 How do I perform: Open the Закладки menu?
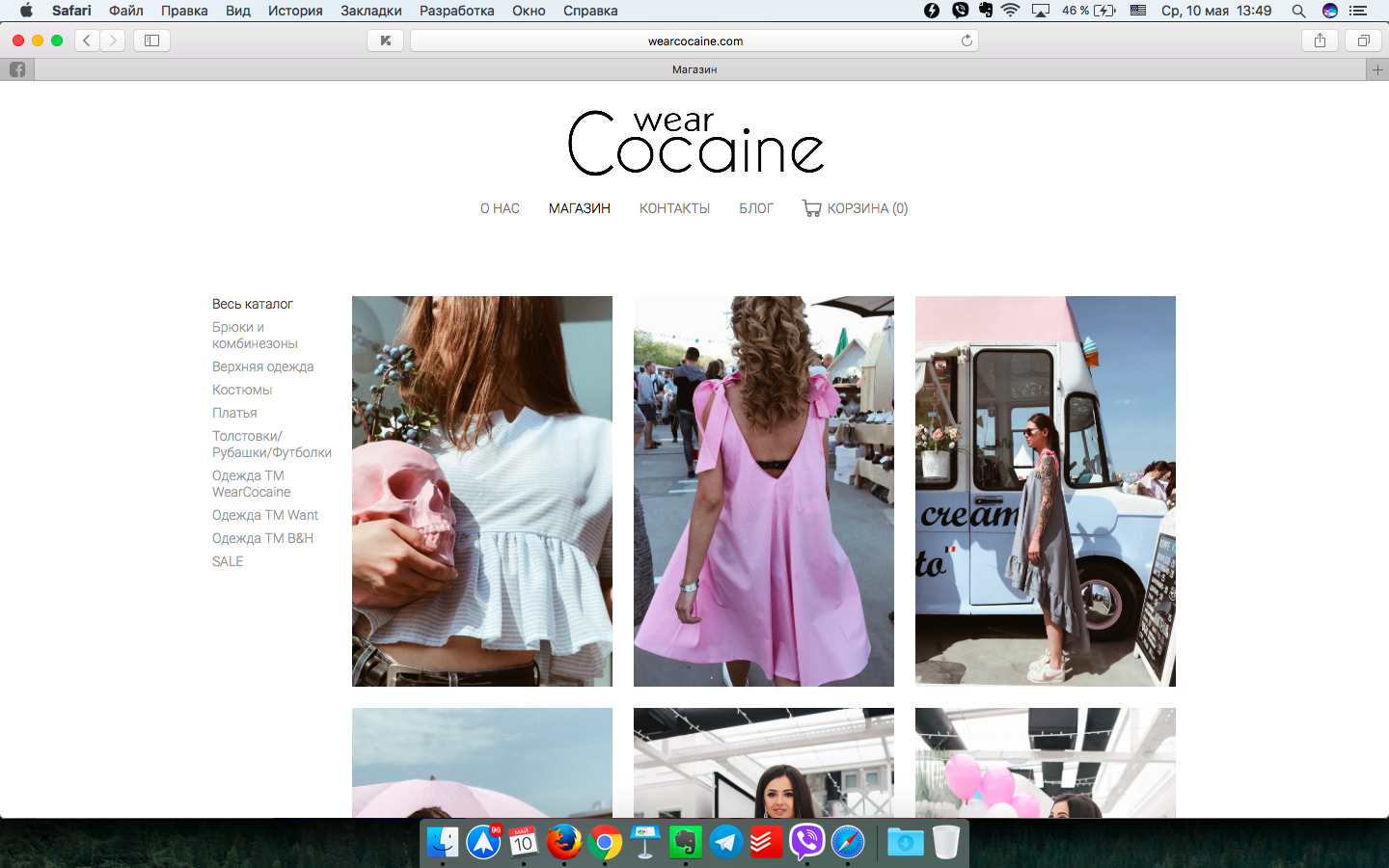[371, 11]
